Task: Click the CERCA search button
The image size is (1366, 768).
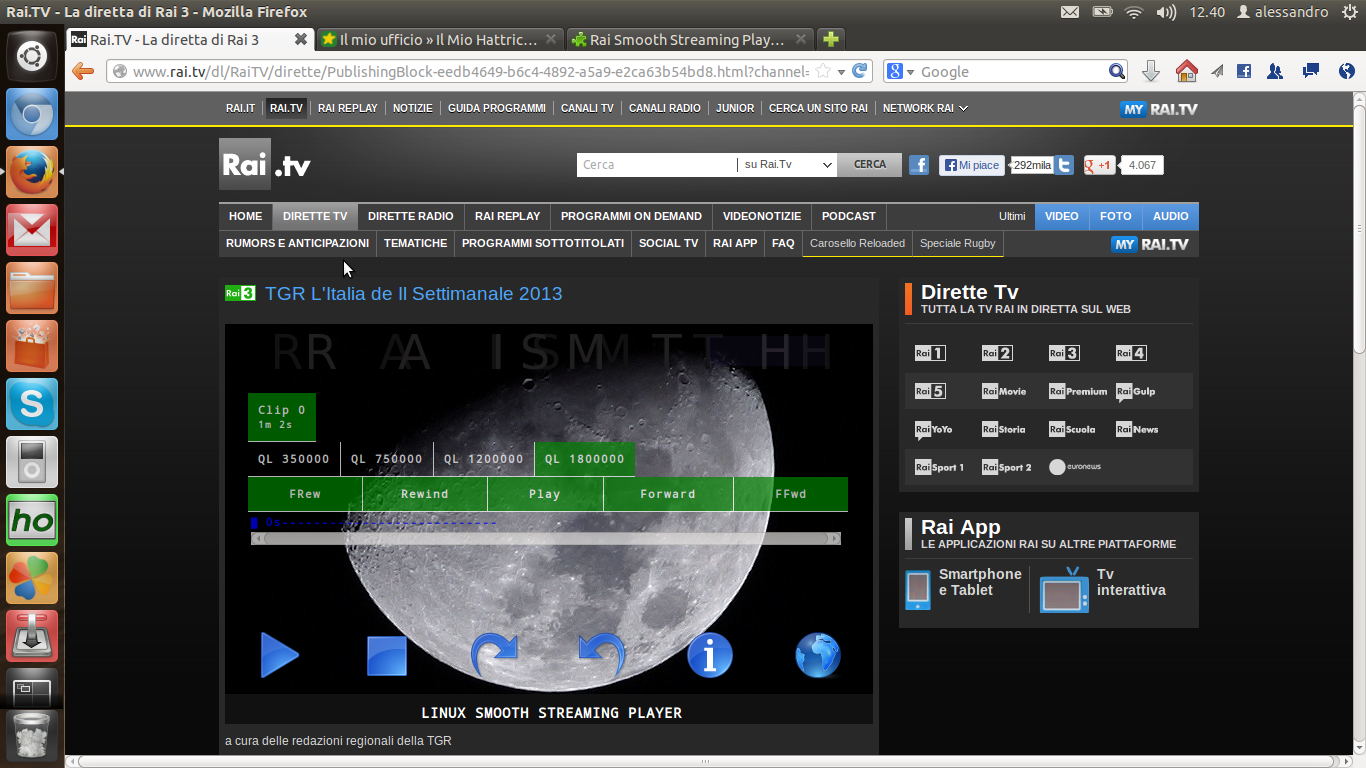Action: pyautogui.click(x=869, y=165)
